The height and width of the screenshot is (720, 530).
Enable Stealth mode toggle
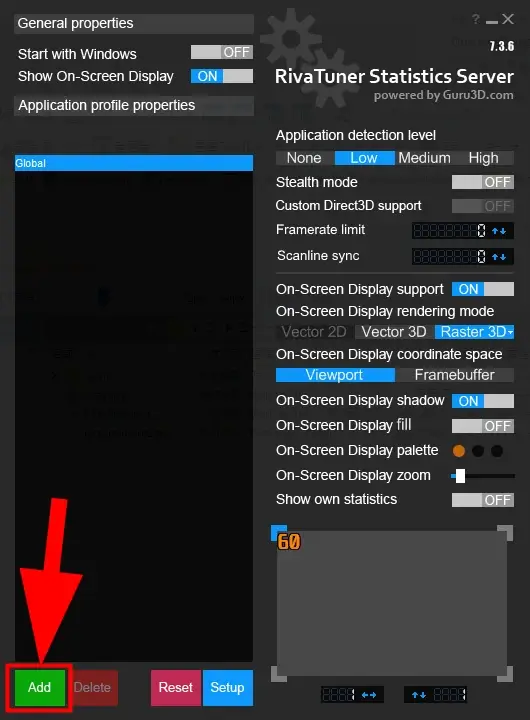tap(483, 182)
